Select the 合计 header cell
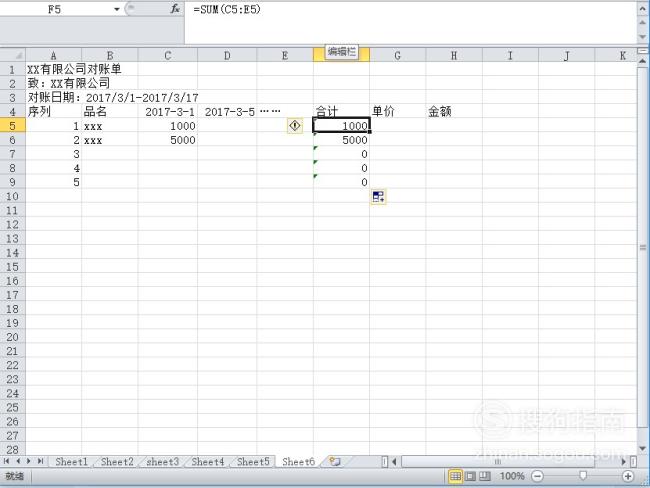 (x=341, y=112)
